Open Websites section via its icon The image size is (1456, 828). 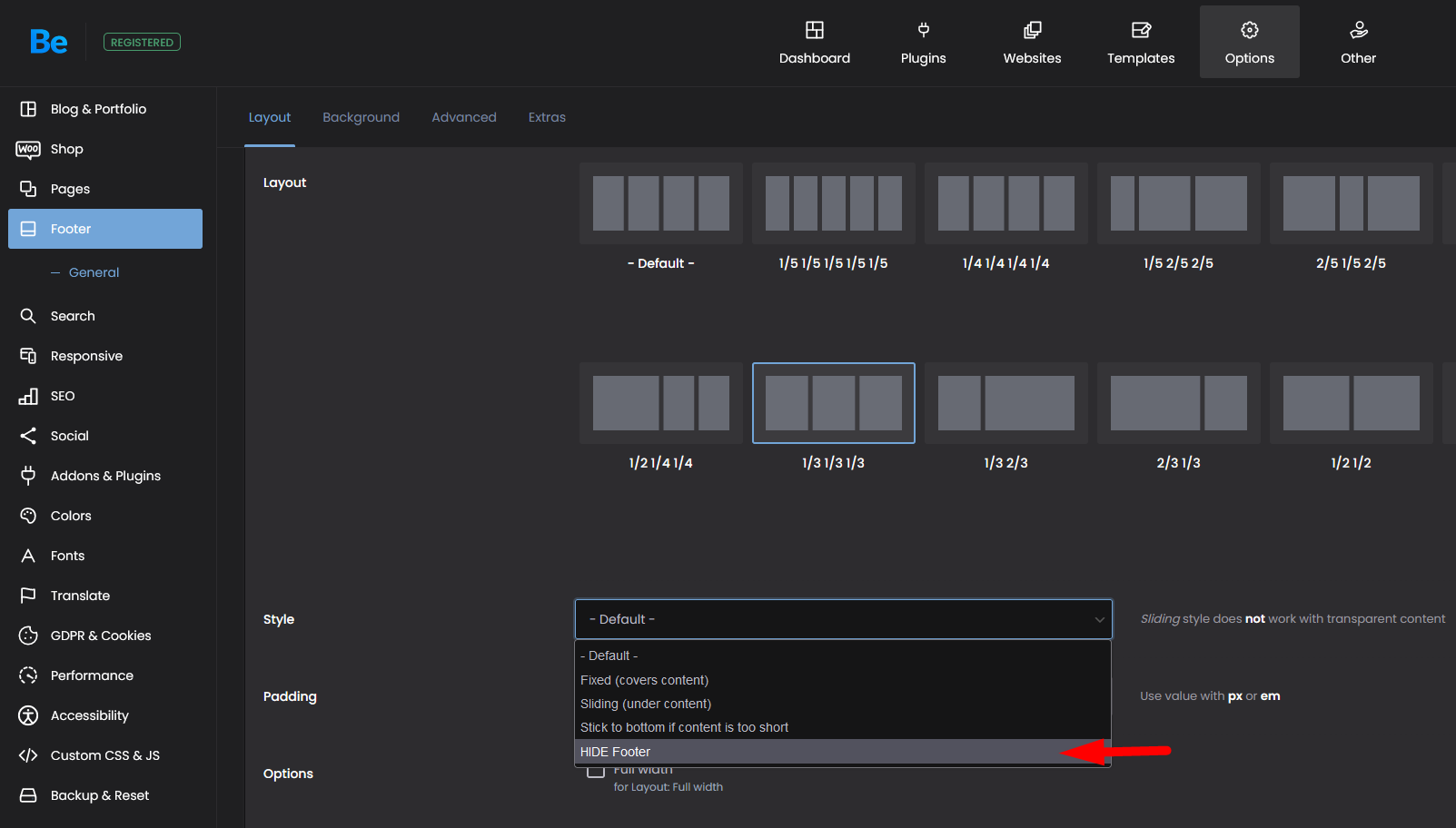pyautogui.click(x=1033, y=30)
